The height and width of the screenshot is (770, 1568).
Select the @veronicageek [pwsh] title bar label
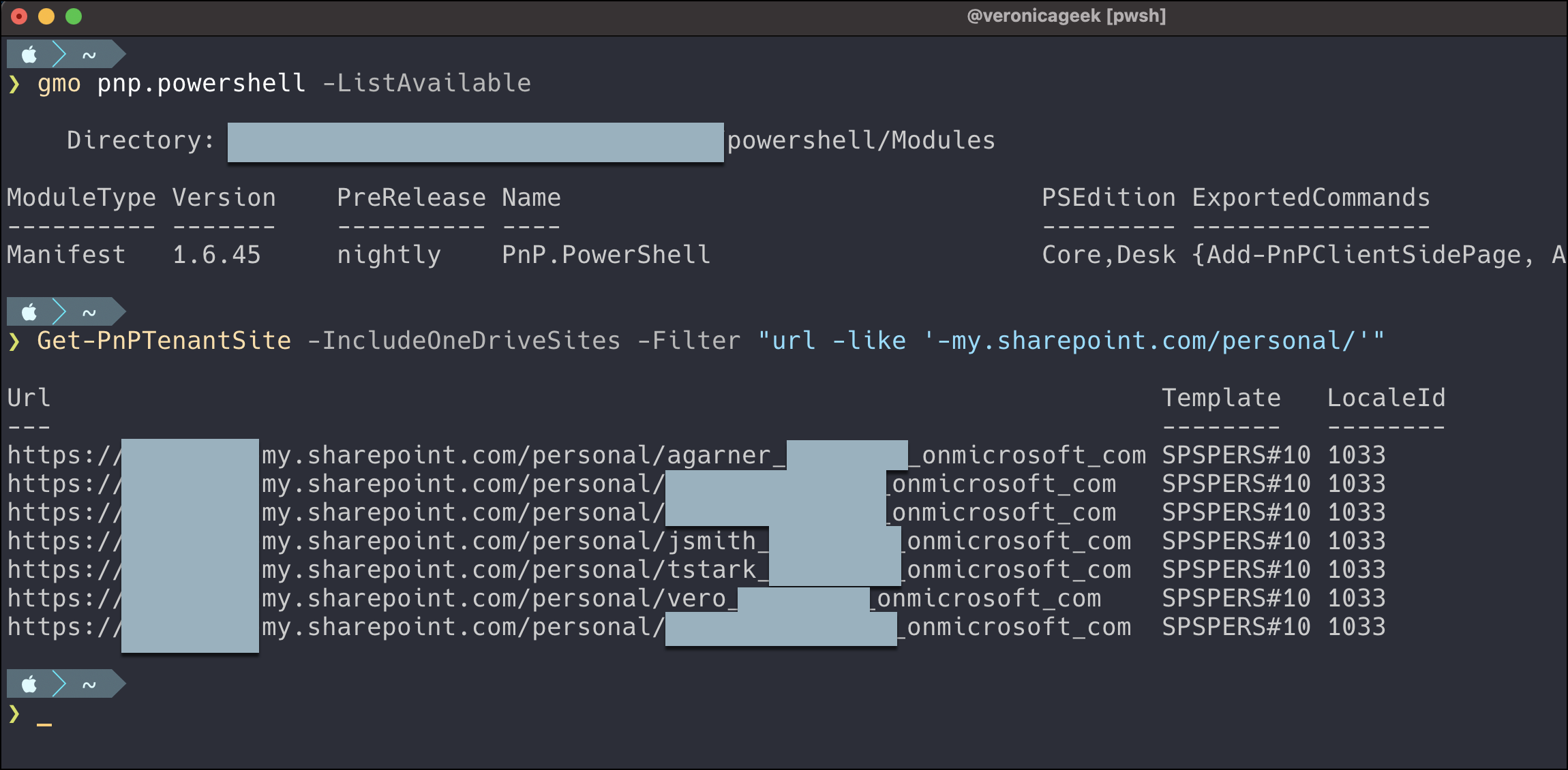[x=1066, y=15]
